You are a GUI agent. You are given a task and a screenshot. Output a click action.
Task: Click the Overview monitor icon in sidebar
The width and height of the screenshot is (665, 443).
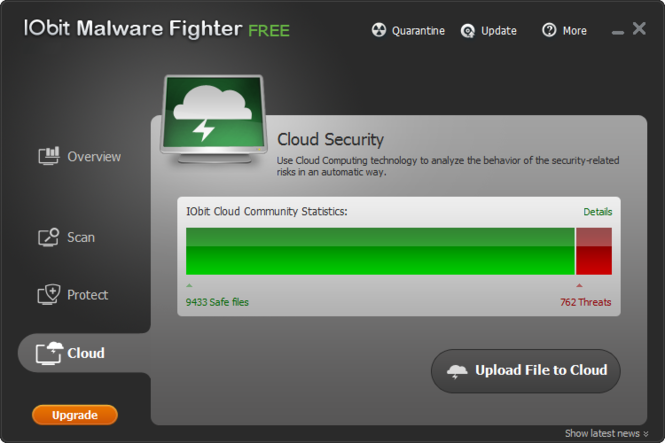[49, 156]
